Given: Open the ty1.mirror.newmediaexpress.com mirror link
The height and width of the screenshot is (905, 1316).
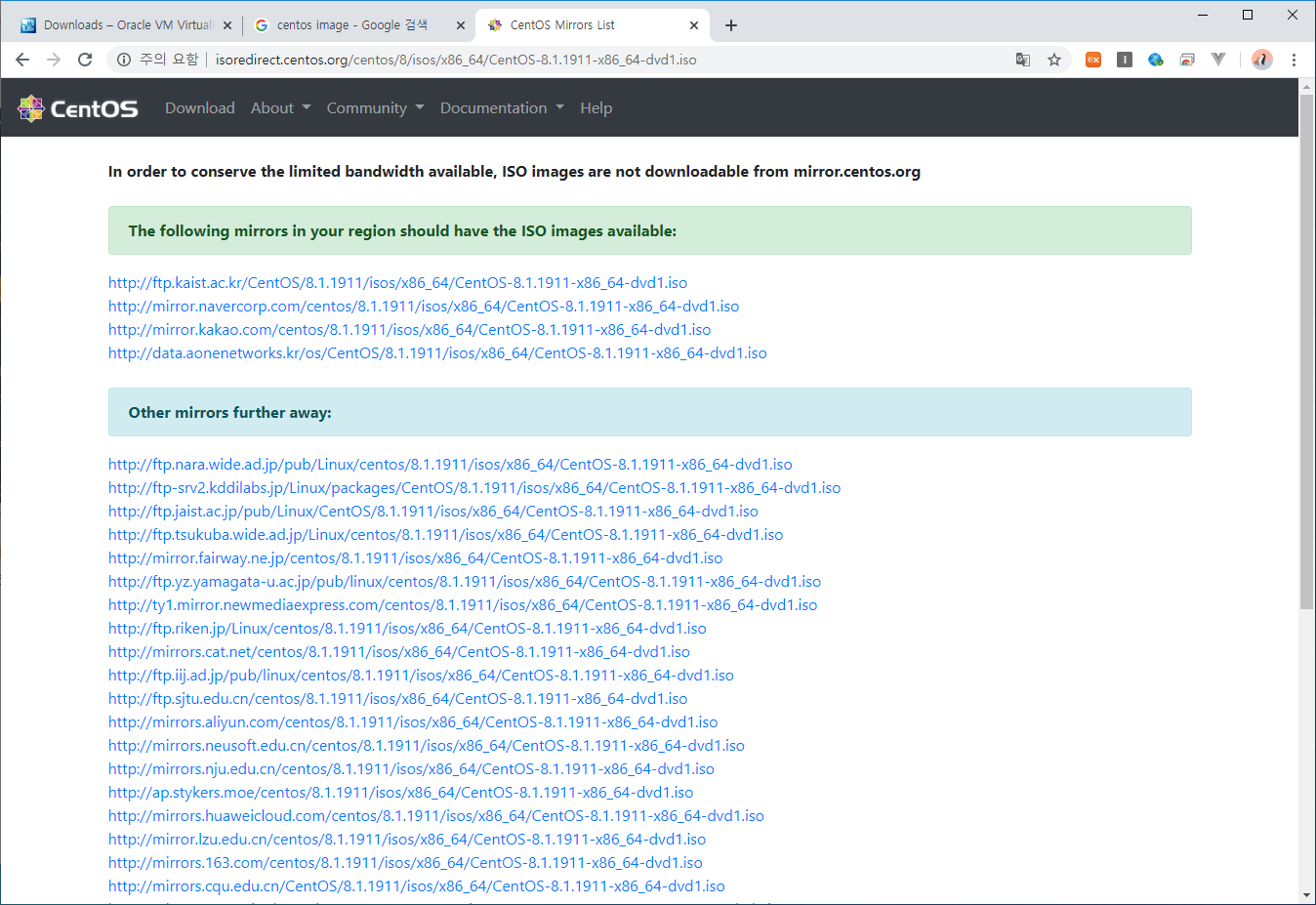Looking at the screenshot, I should pyautogui.click(x=463, y=605).
